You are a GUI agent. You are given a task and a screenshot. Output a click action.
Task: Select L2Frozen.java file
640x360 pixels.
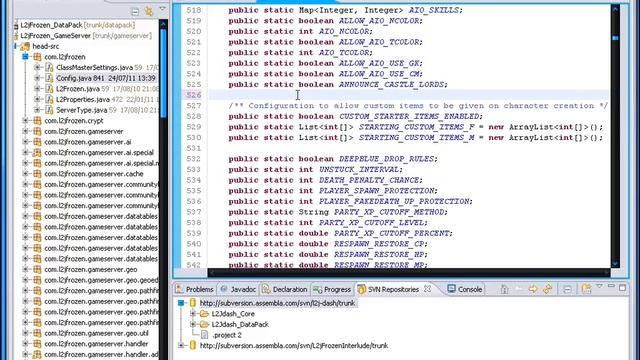coord(78,89)
